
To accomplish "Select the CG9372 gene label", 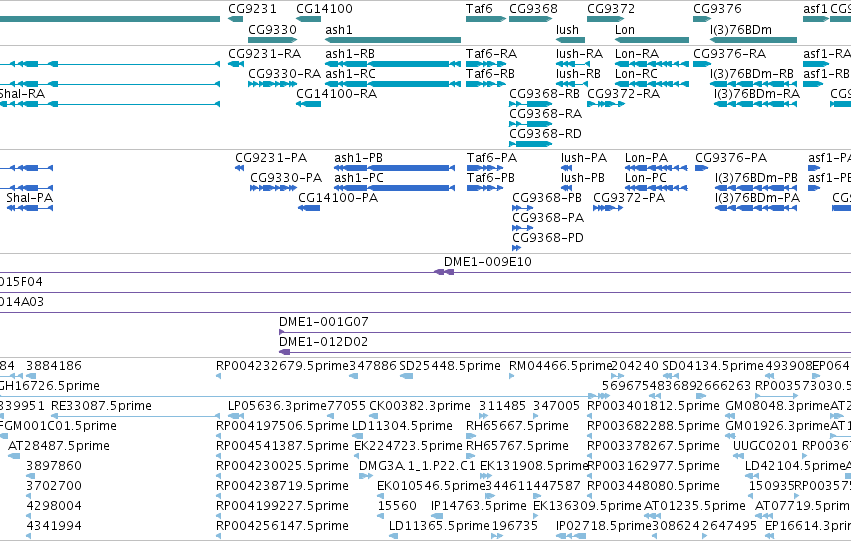I will (611, 9).
